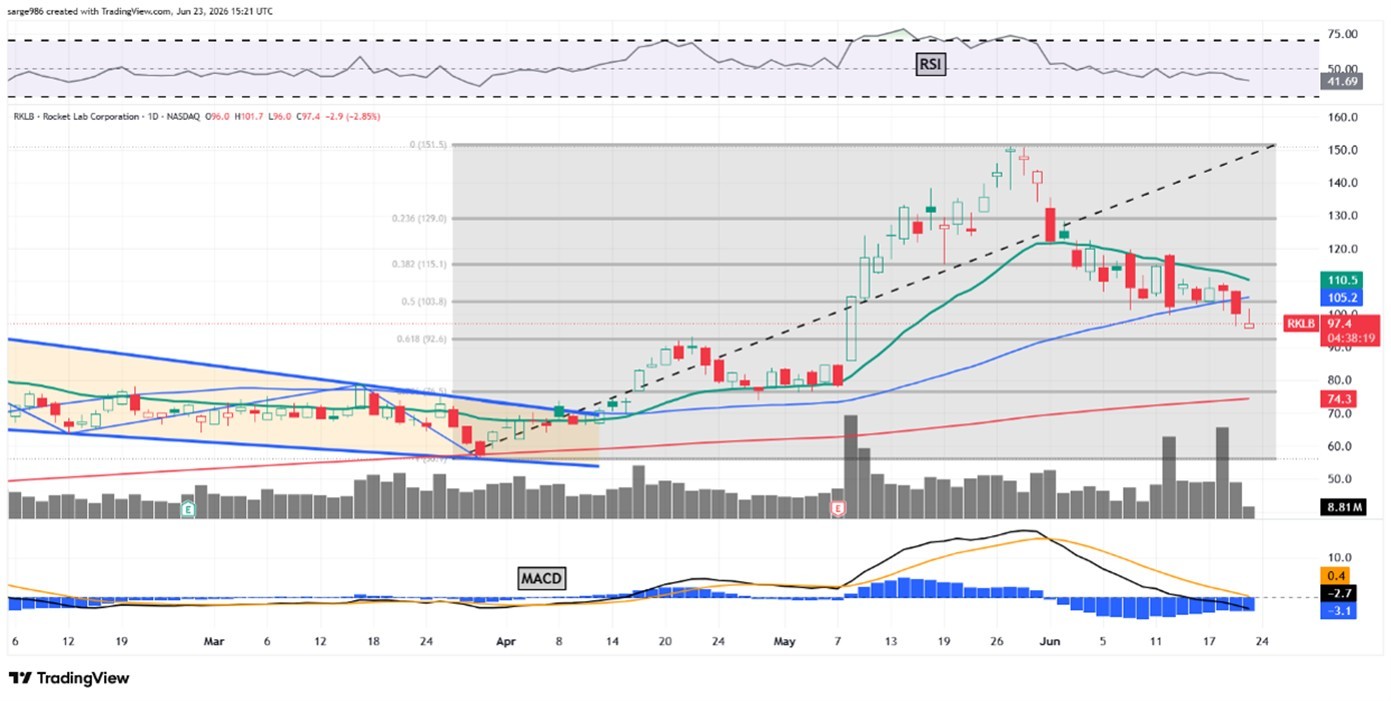Select the RKLB Rocket Lab Corporation symbol legend
This screenshot has height=701, width=1391.
[77, 117]
